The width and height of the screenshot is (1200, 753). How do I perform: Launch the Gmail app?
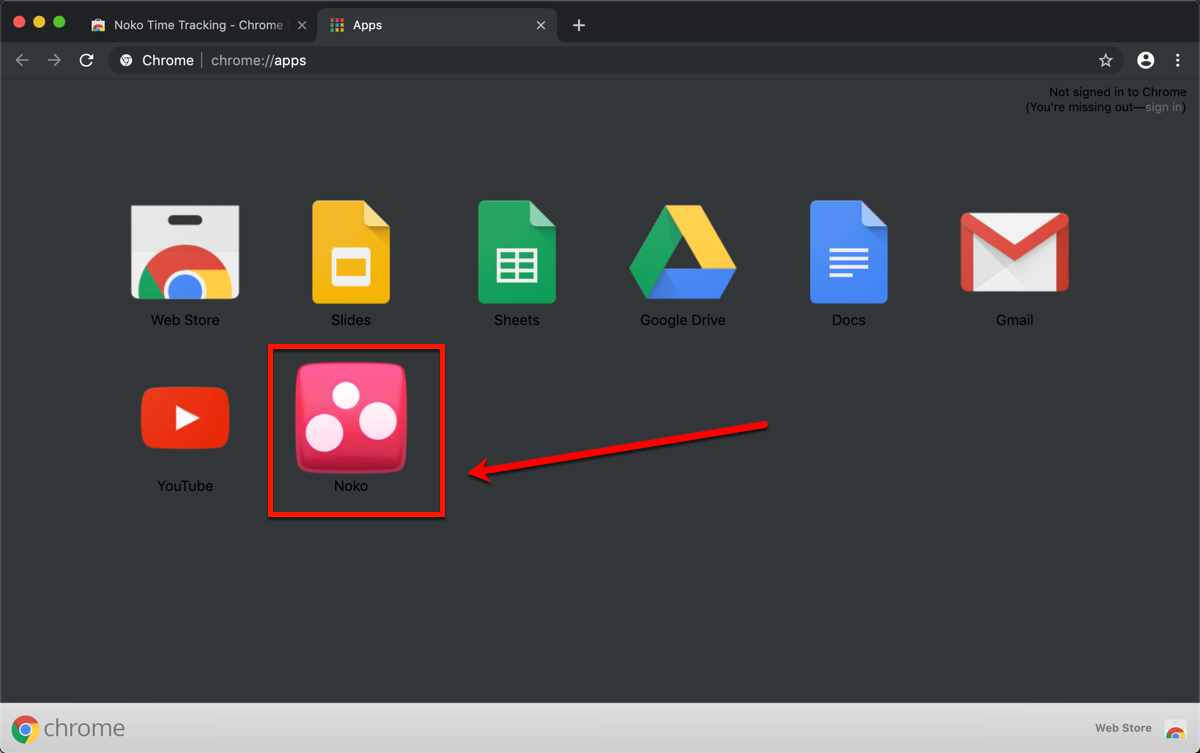coord(1014,251)
